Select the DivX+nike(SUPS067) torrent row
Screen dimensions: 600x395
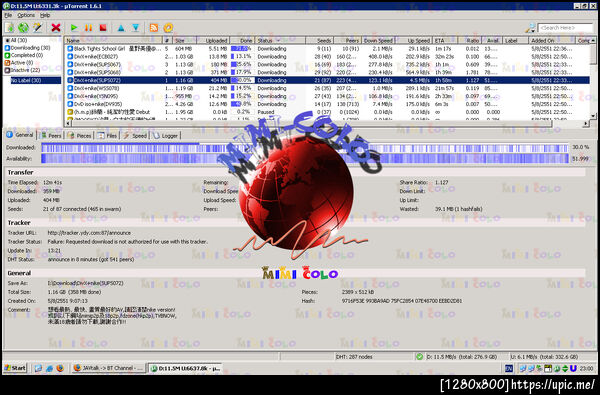(x=327, y=64)
